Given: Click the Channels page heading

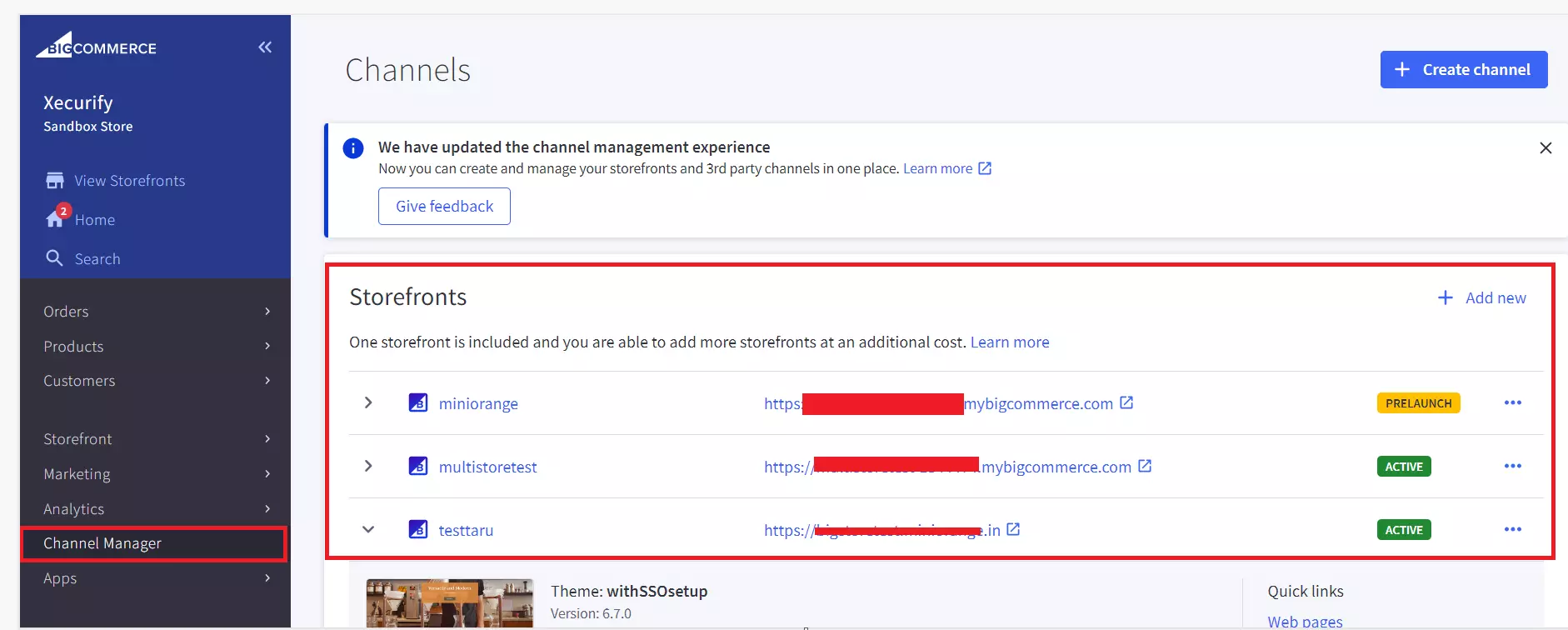Looking at the screenshot, I should (408, 70).
